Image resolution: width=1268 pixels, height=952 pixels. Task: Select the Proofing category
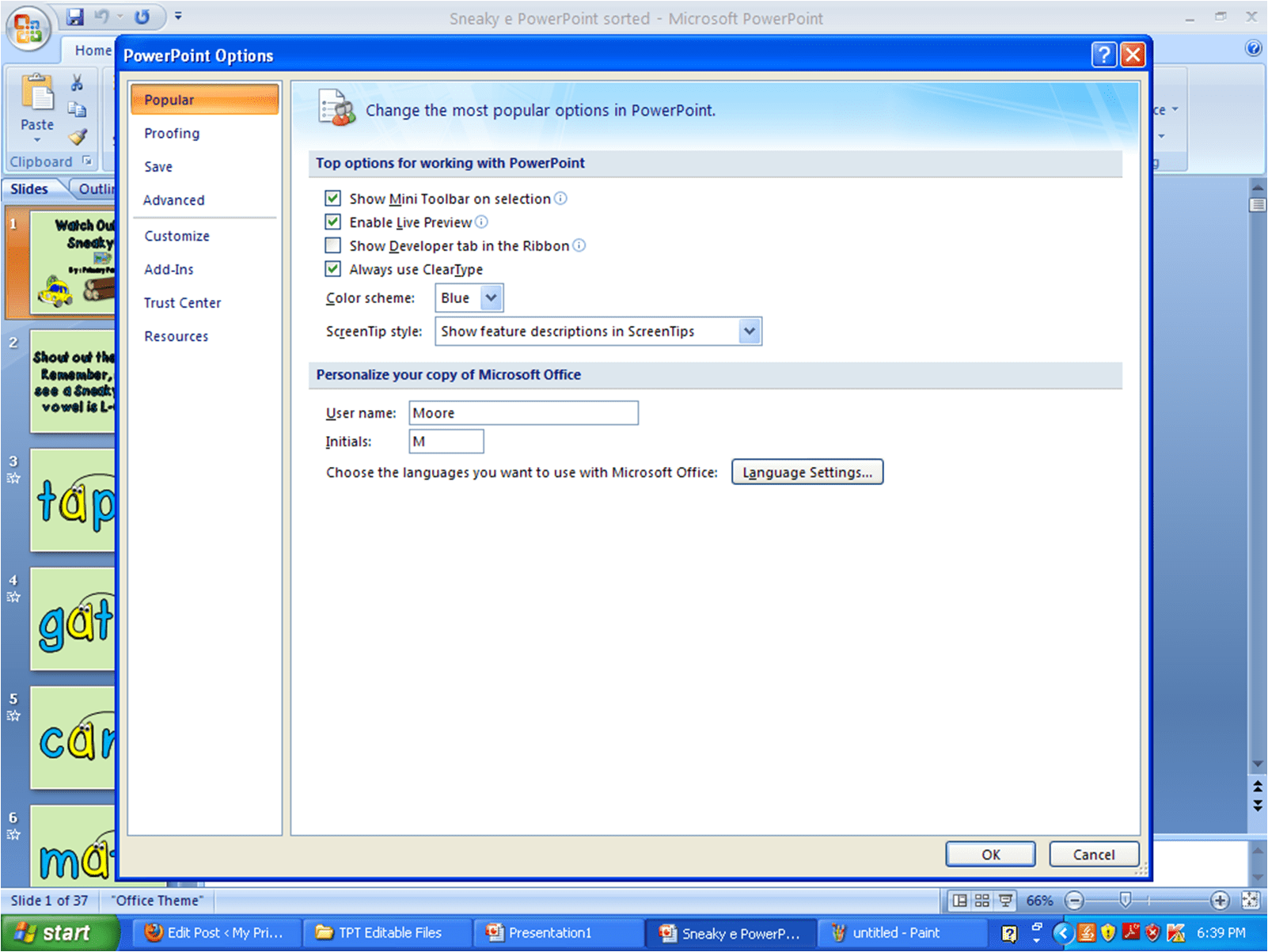tap(205, 133)
